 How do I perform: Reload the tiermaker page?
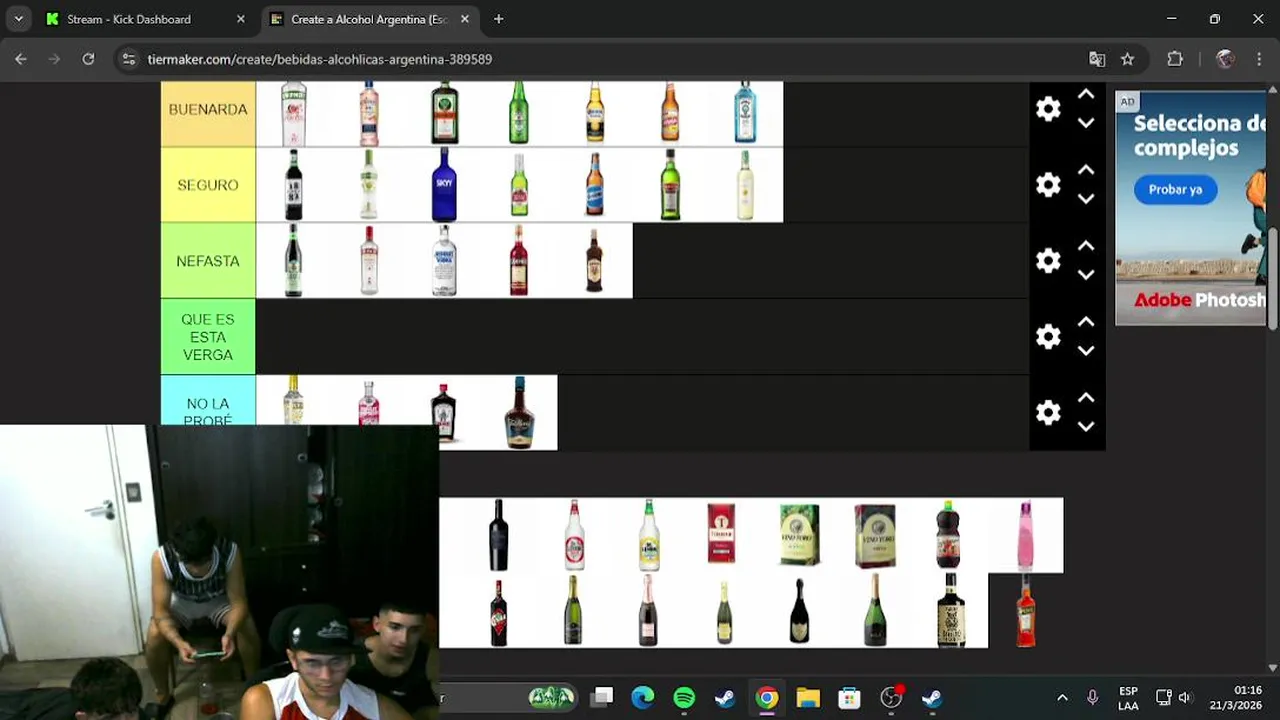(88, 59)
